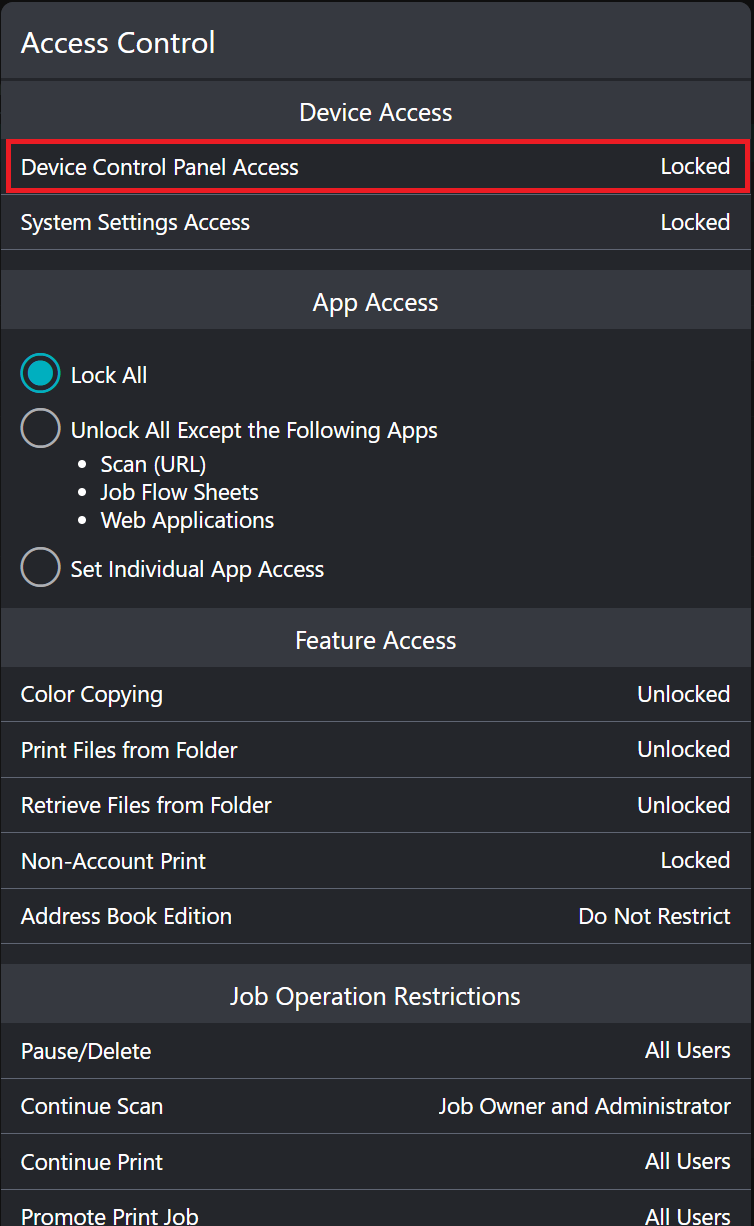The width and height of the screenshot is (754, 1226).
Task: Click the Locked value for System Settings
Action: click(x=695, y=222)
